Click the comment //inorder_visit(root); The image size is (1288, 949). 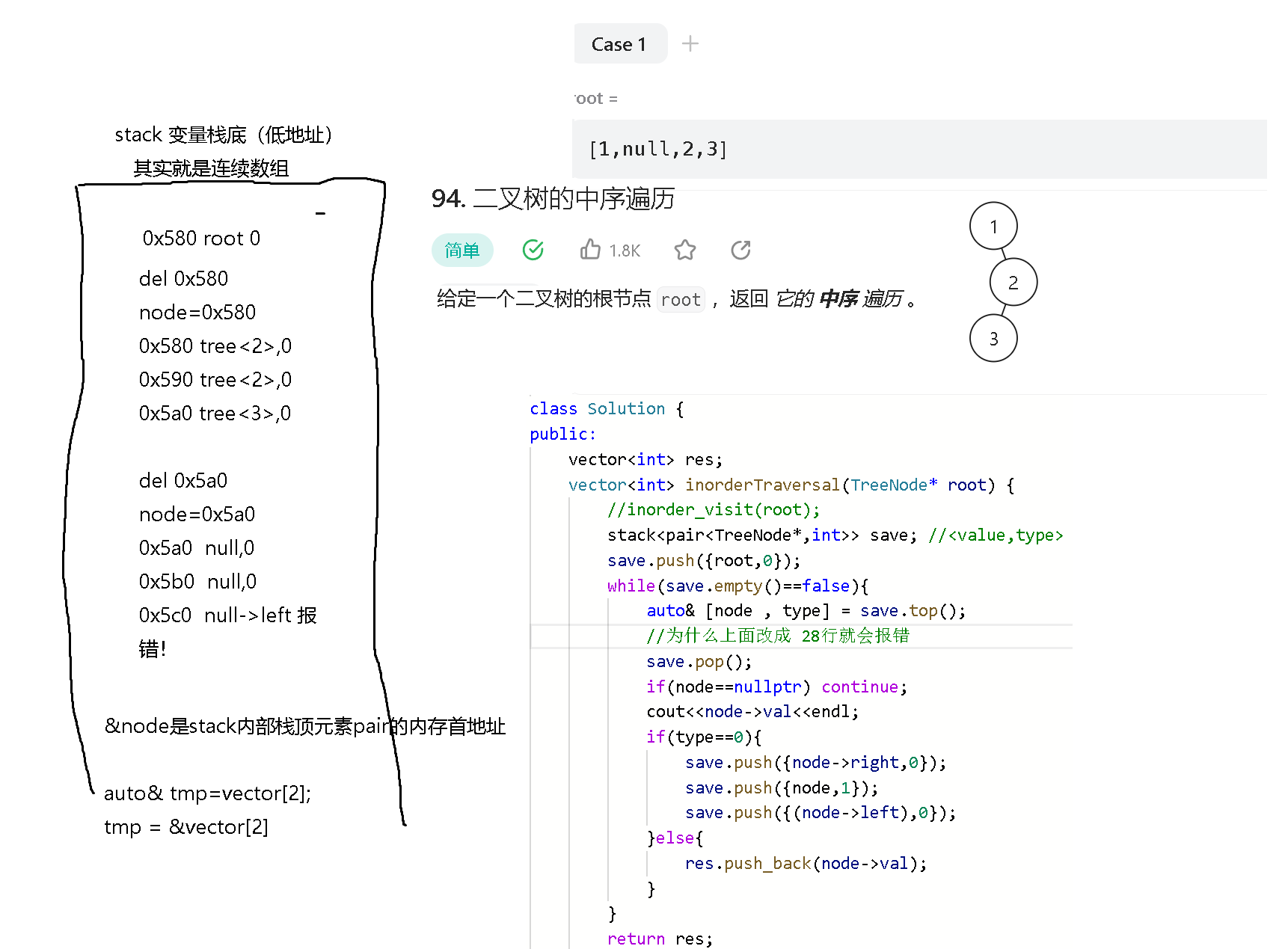point(714,510)
